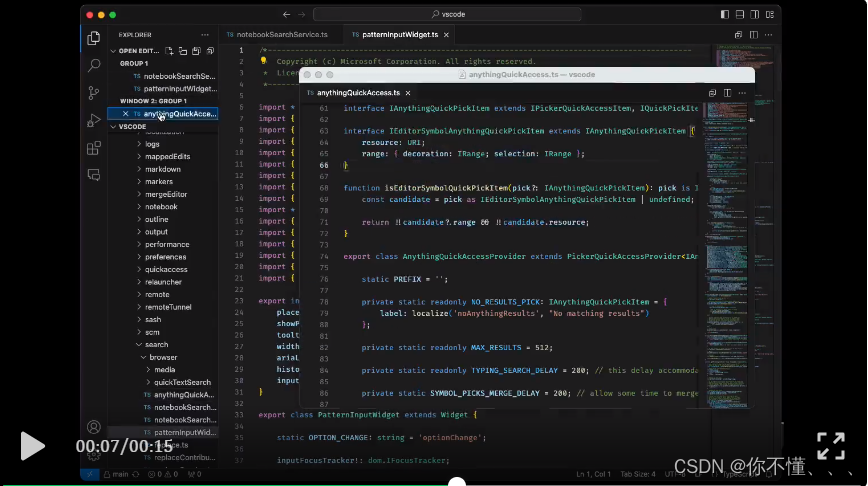Viewport: 868px width, 486px height.
Task: Toggle the primary sidebar layout icon
Action: coord(725,14)
